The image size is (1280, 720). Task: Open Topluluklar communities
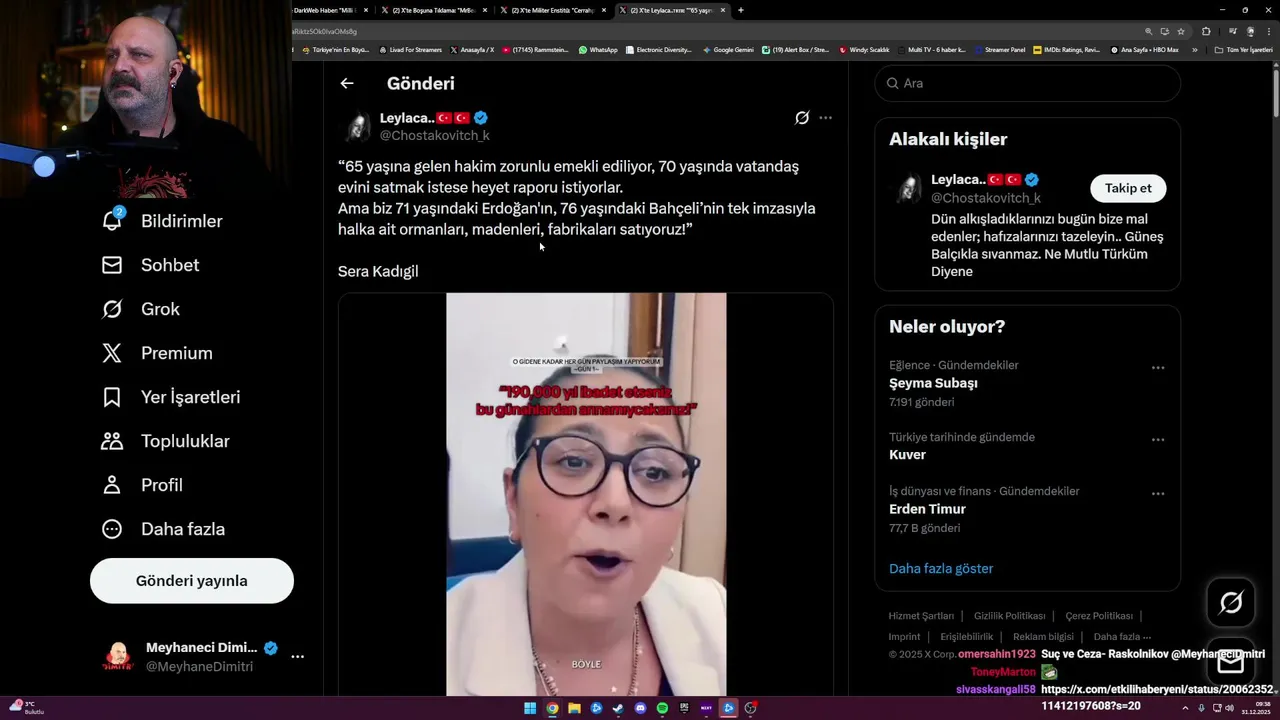[166, 441]
